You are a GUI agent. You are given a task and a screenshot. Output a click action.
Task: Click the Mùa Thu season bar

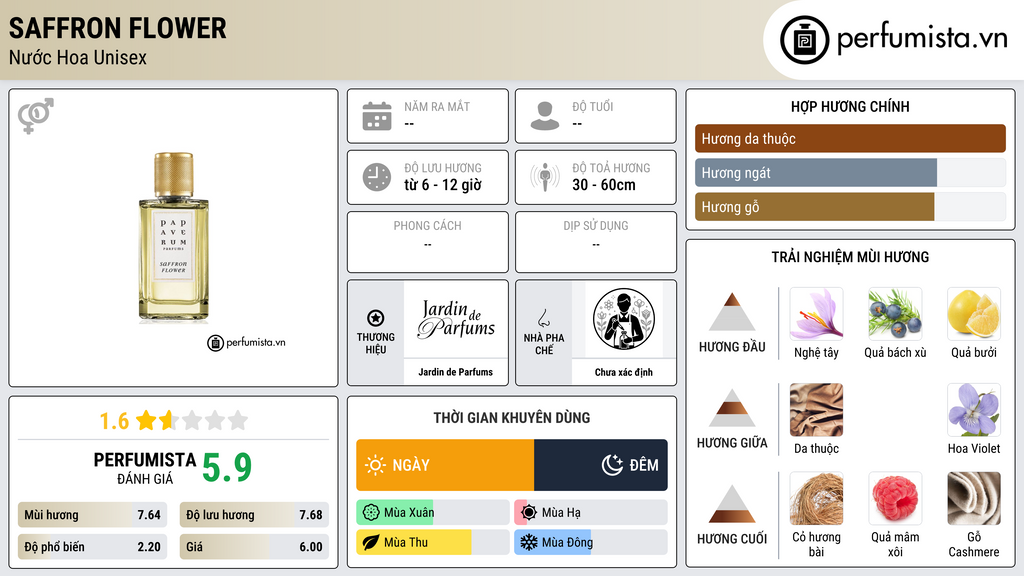tap(433, 542)
